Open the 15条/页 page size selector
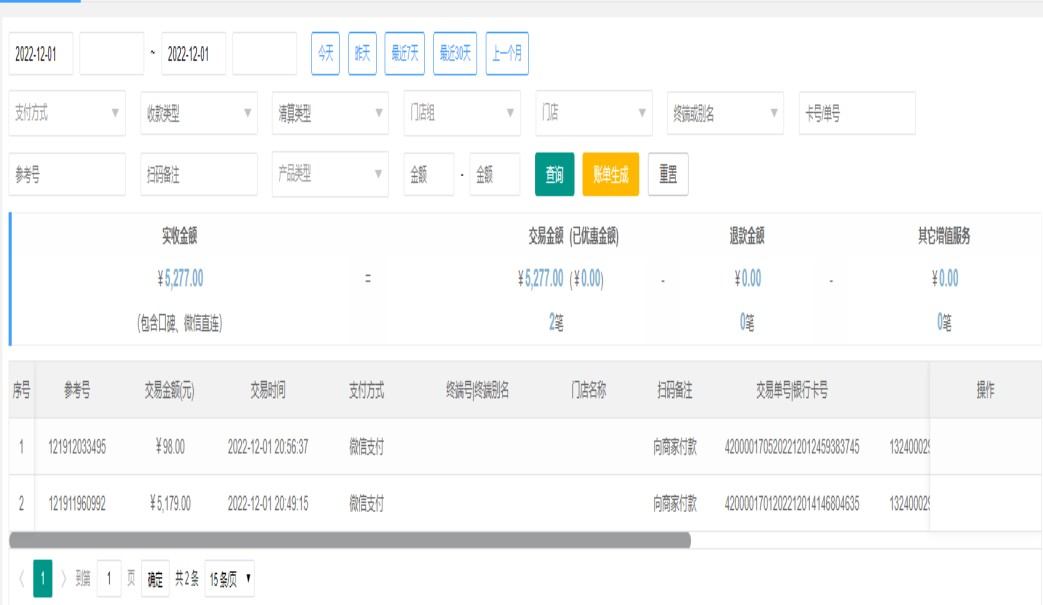This screenshot has width=1043, height=605. click(x=229, y=578)
